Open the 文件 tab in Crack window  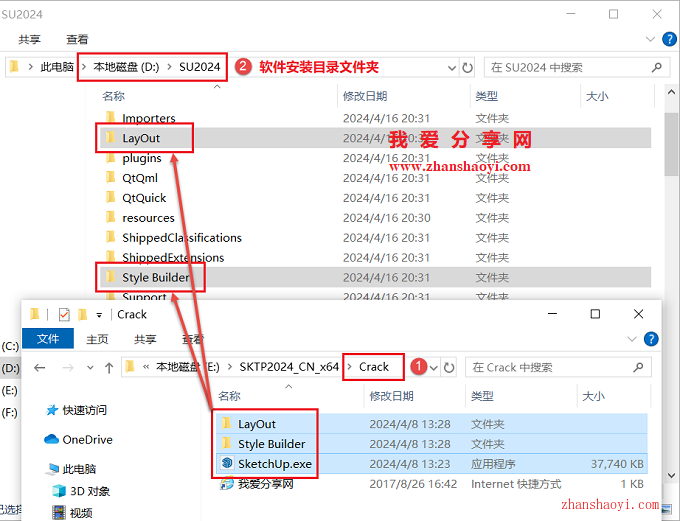48,338
